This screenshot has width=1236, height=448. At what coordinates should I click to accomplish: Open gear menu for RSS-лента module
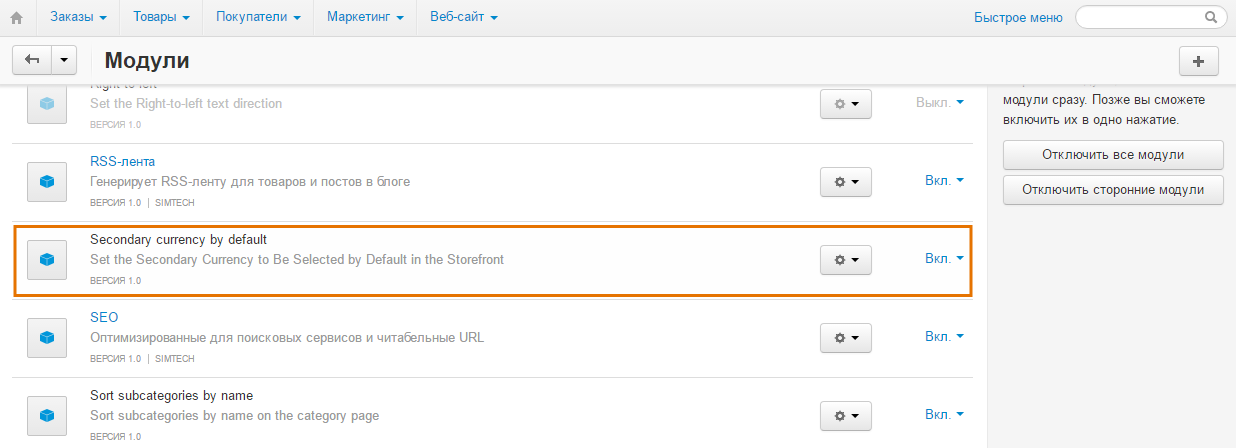coord(845,181)
